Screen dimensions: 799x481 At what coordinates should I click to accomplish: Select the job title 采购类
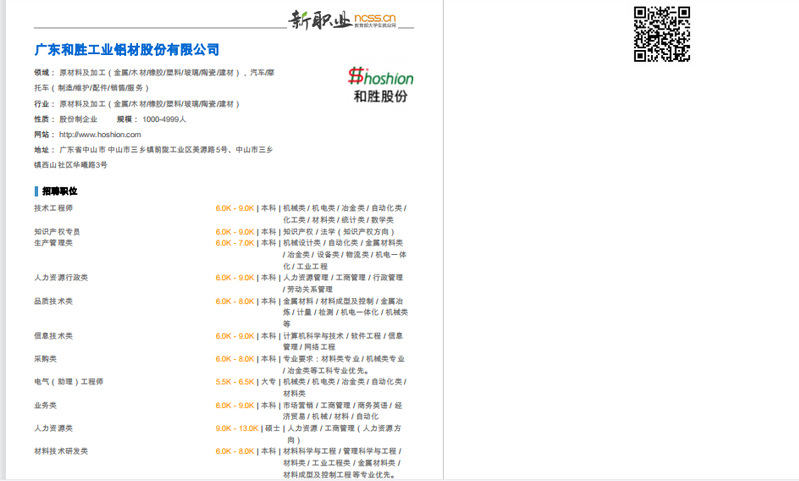pos(45,359)
